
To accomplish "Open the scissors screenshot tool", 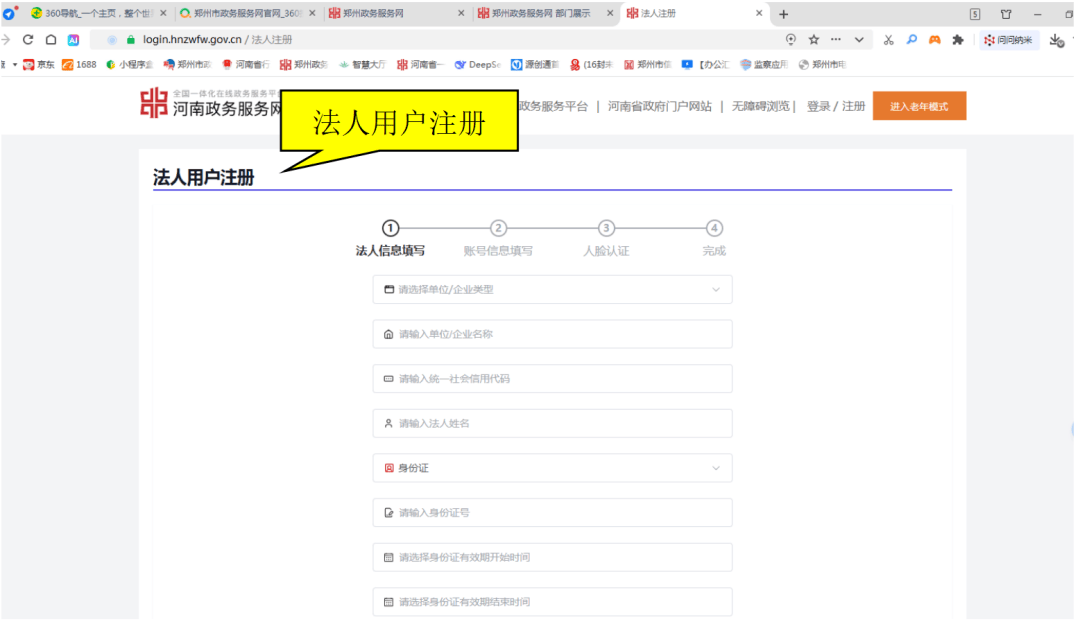I will click(x=888, y=40).
